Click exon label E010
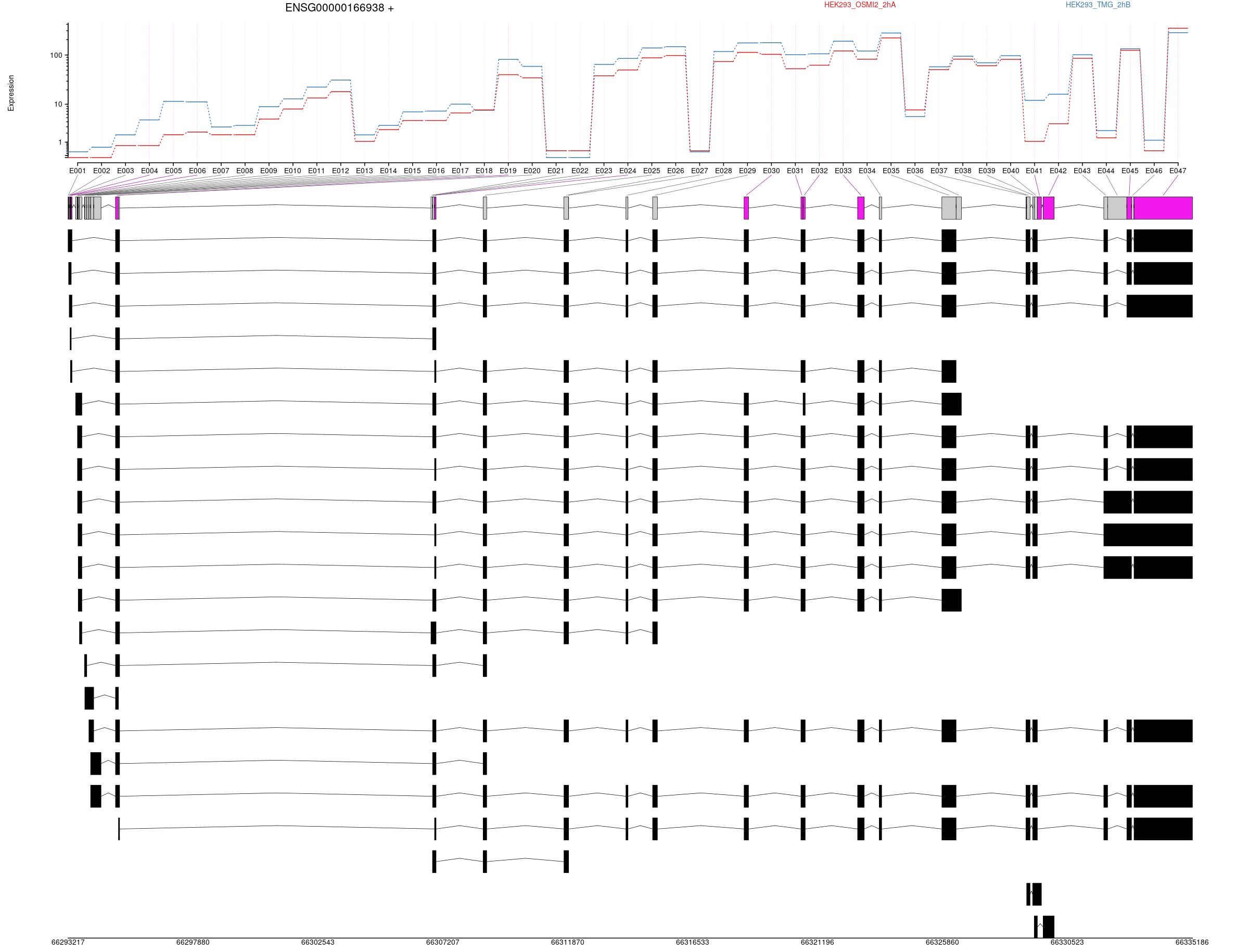 pyautogui.click(x=292, y=171)
